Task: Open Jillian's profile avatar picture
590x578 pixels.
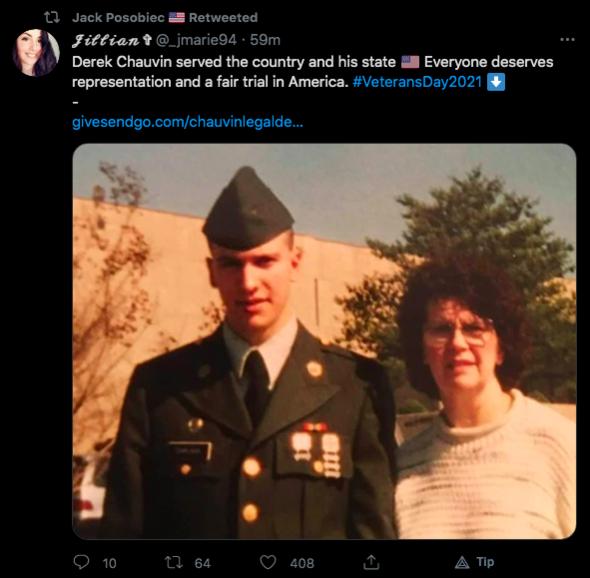Action: (36, 53)
